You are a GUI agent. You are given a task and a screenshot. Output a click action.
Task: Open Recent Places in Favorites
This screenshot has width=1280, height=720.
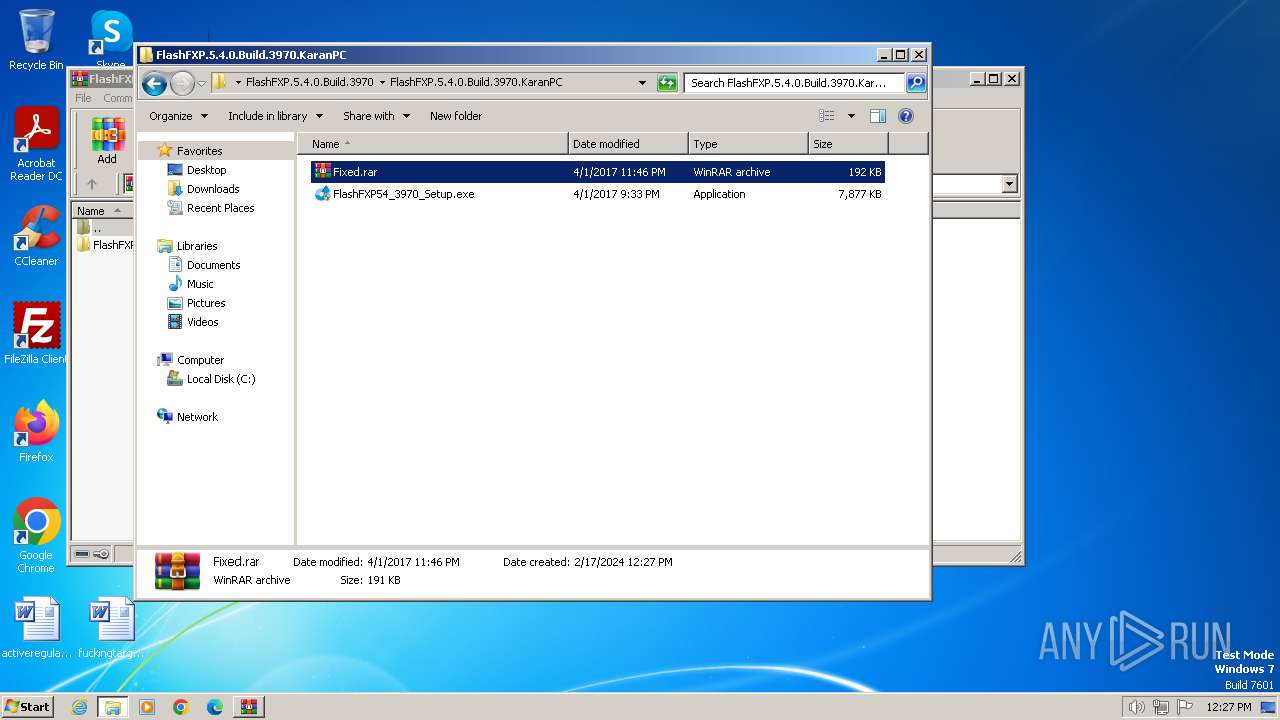click(220, 208)
